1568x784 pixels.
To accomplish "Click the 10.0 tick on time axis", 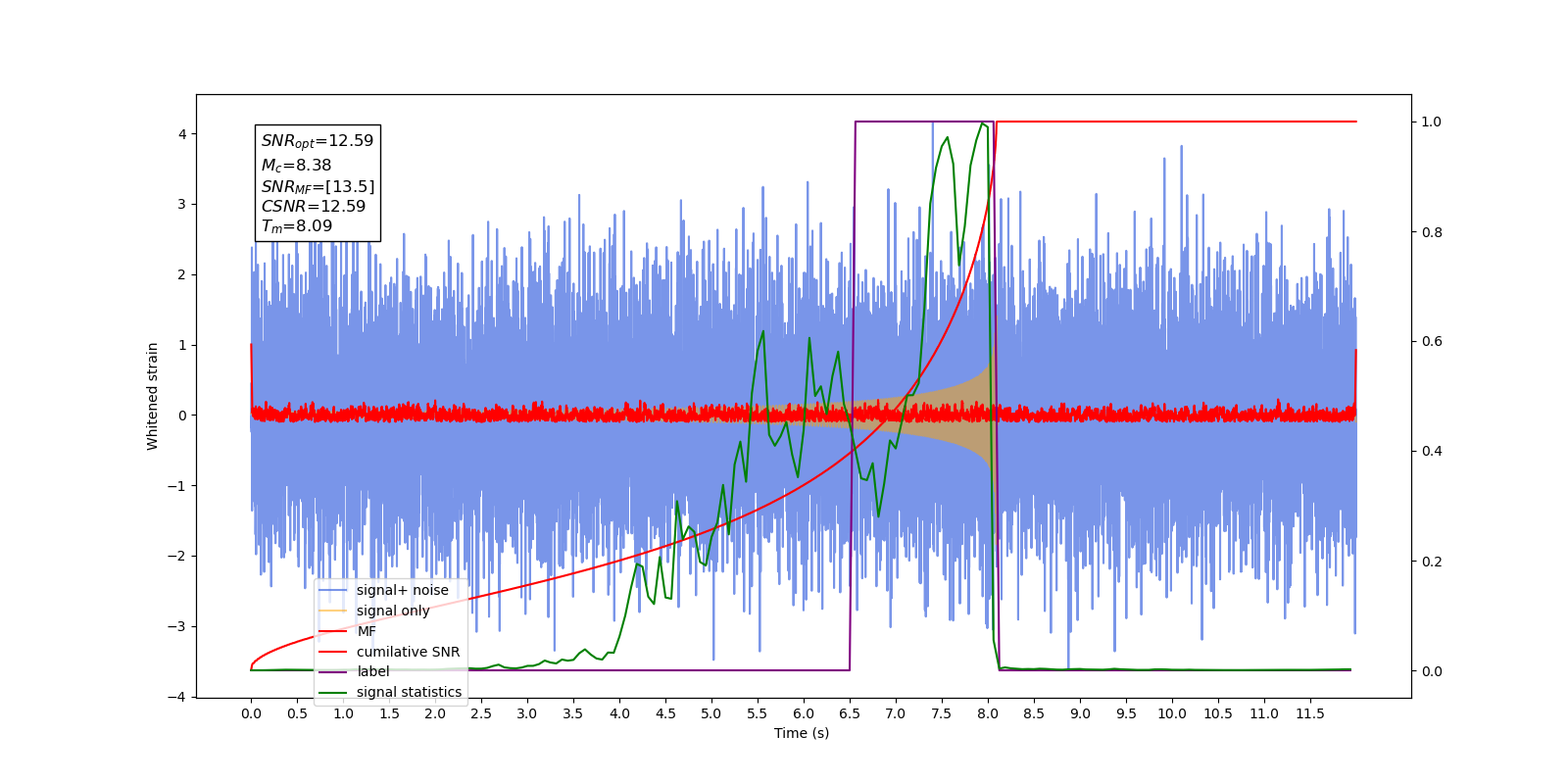I will pos(1172,713).
